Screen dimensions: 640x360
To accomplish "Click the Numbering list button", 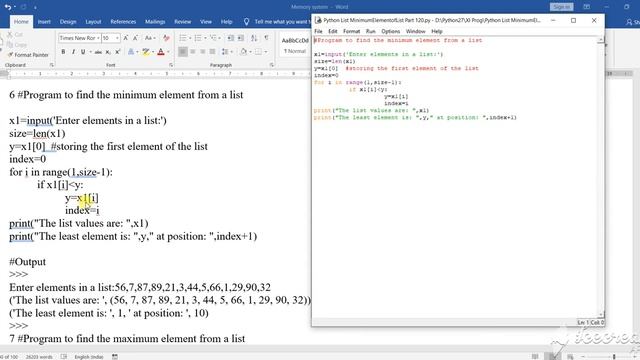I will 198,38.
